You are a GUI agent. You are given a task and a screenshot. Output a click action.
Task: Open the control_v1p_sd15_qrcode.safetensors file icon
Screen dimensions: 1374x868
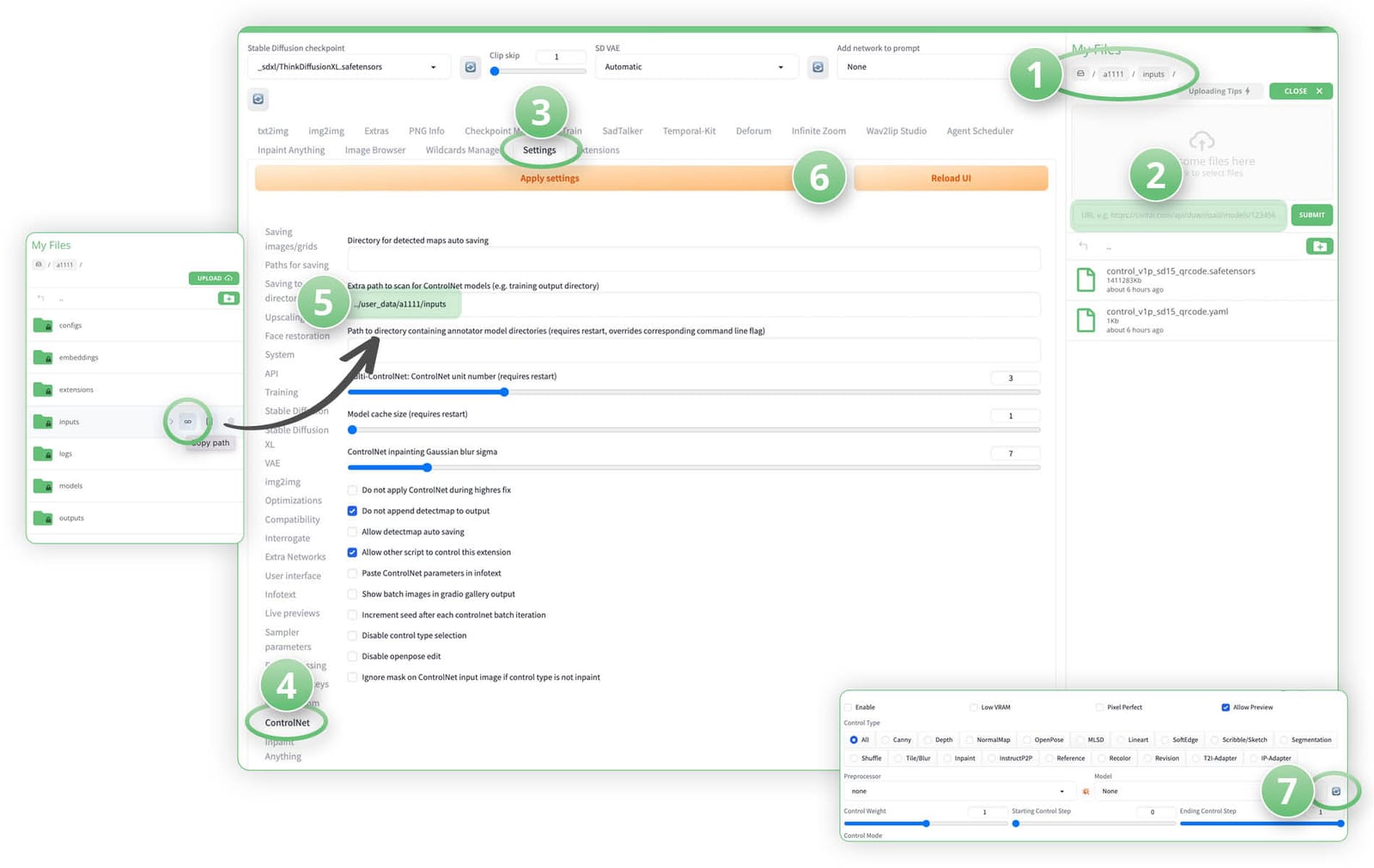(x=1086, y=279)
